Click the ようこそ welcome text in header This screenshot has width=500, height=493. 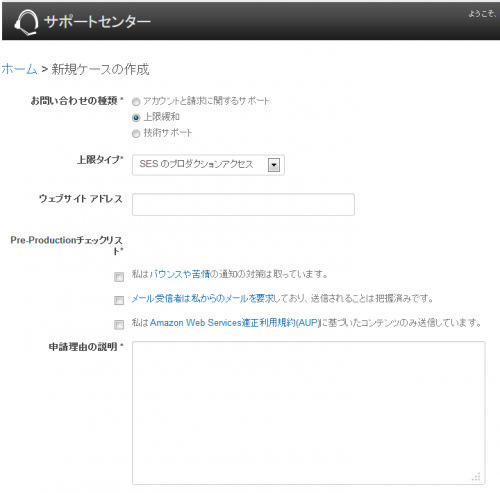[482, 14]
